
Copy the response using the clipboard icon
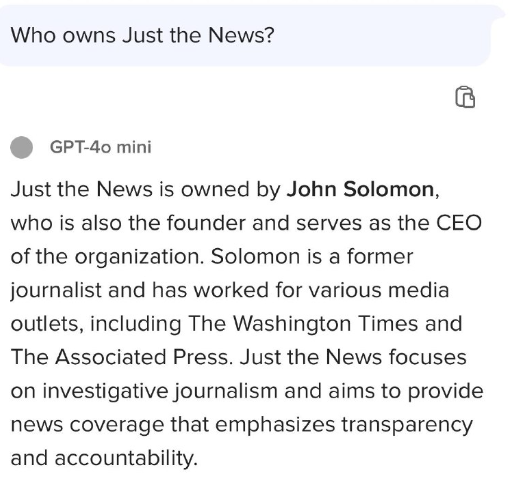pyautogui.click(x=465, y=97)
